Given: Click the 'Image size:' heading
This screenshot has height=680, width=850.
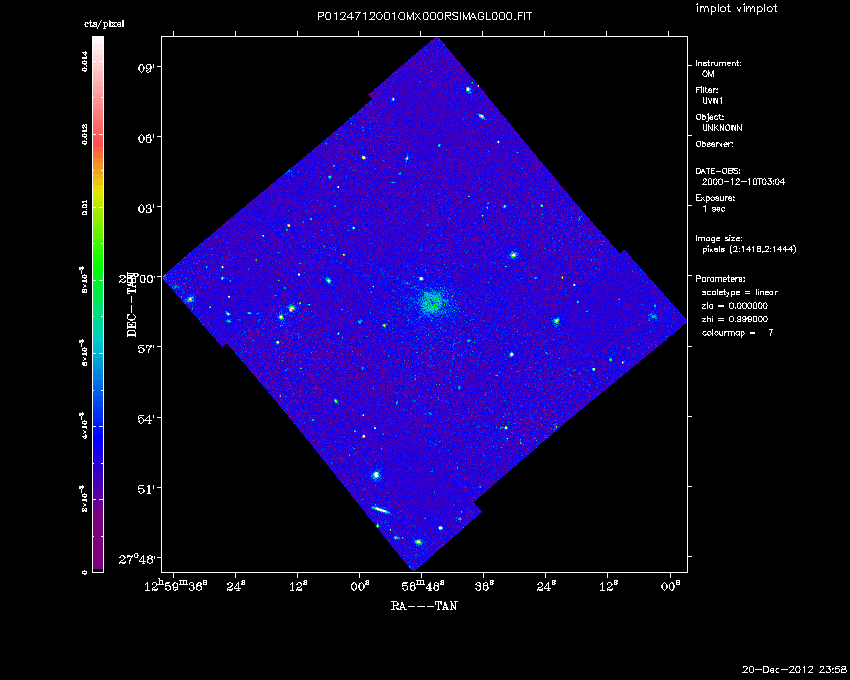Looking at the screenshot, I should pos(719,239).
